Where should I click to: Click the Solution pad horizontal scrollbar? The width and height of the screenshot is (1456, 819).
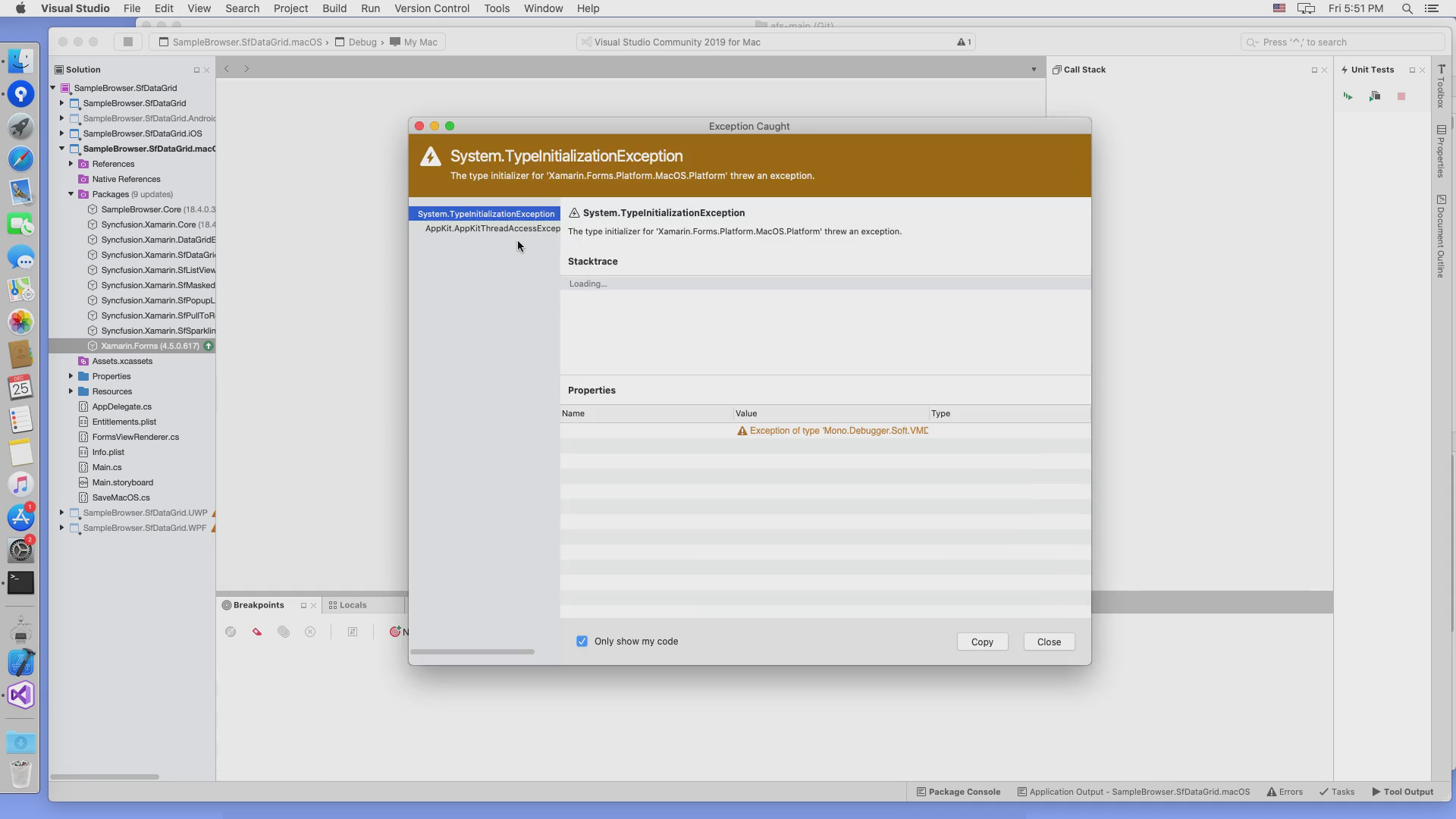point(105,777)
